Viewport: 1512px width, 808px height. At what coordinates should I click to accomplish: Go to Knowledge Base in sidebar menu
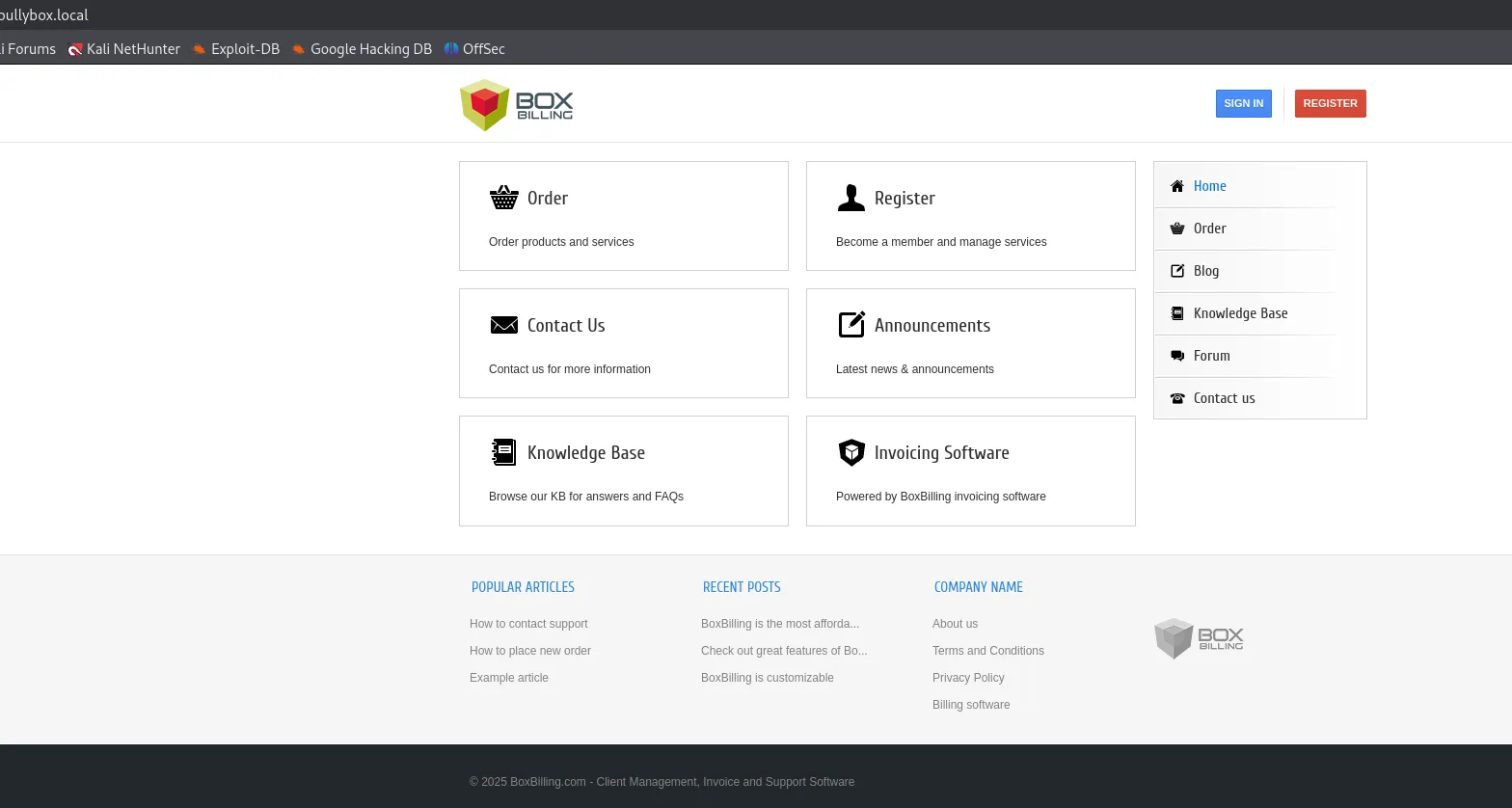[1240, 313]
